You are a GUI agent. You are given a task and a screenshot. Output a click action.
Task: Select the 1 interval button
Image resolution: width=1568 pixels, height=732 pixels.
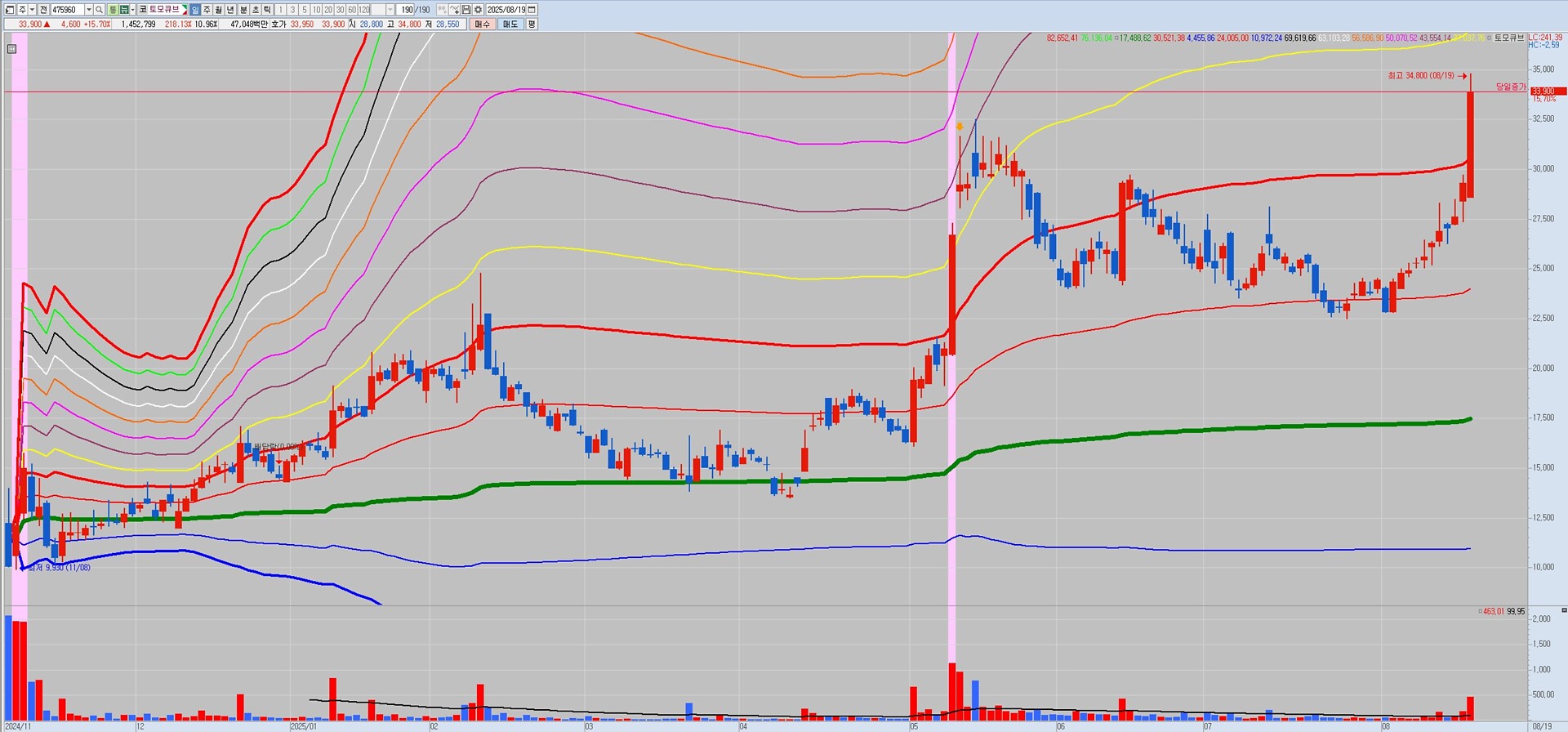[x=281, y=10]
